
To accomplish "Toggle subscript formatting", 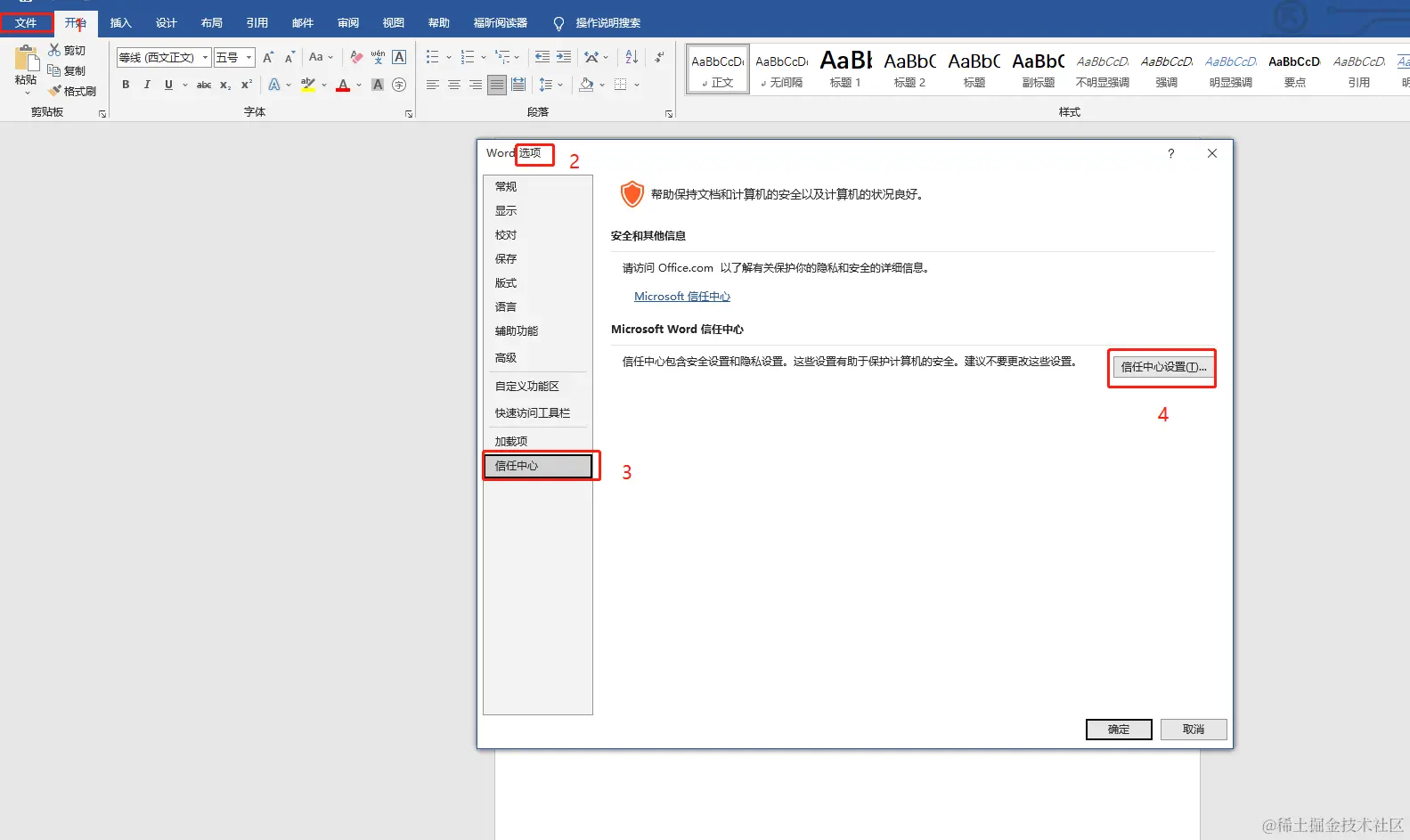I will coord(225,85).
